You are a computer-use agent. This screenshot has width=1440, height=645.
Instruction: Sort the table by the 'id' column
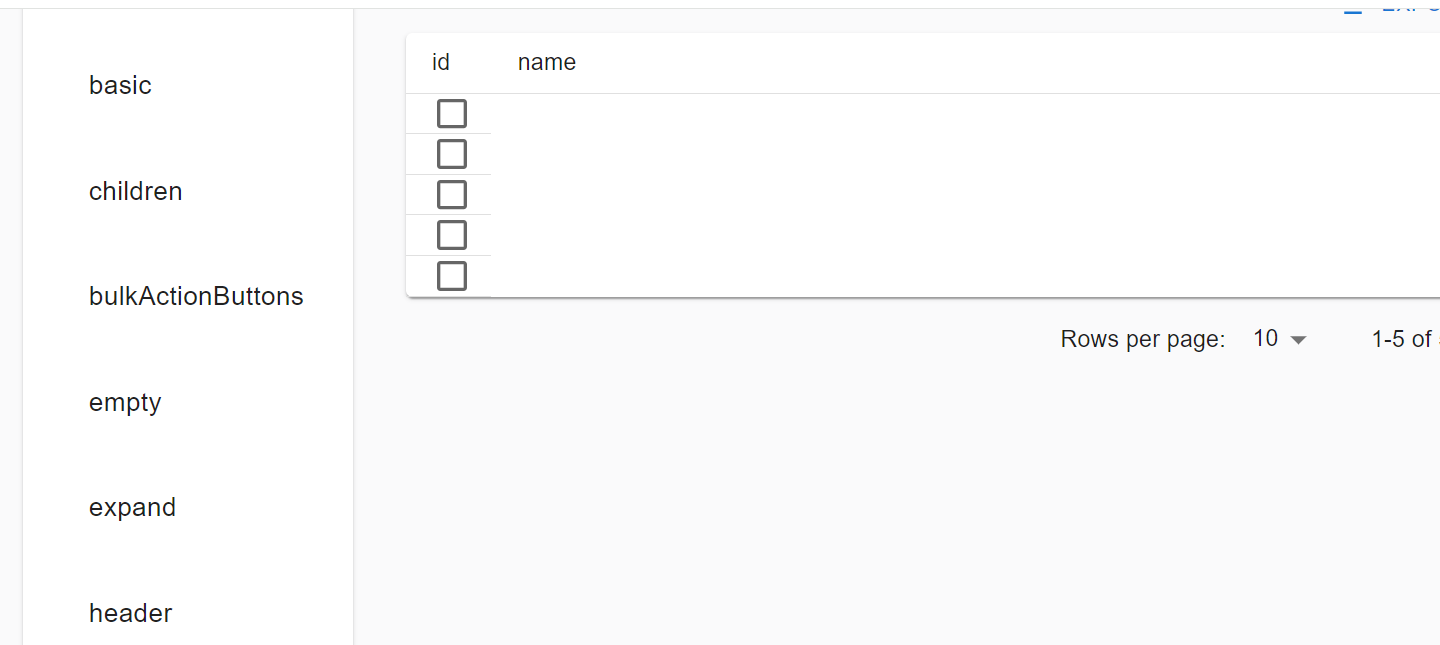440,62
